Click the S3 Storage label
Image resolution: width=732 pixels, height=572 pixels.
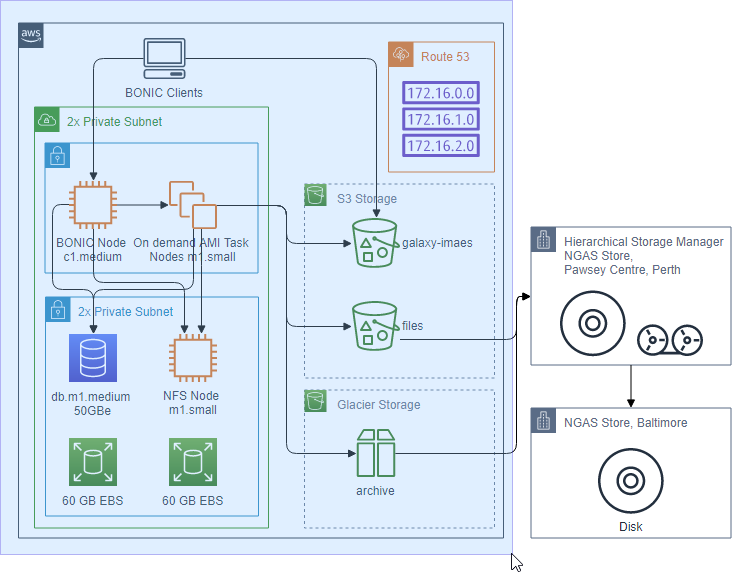pyautogui.click(x=367, y=198)
